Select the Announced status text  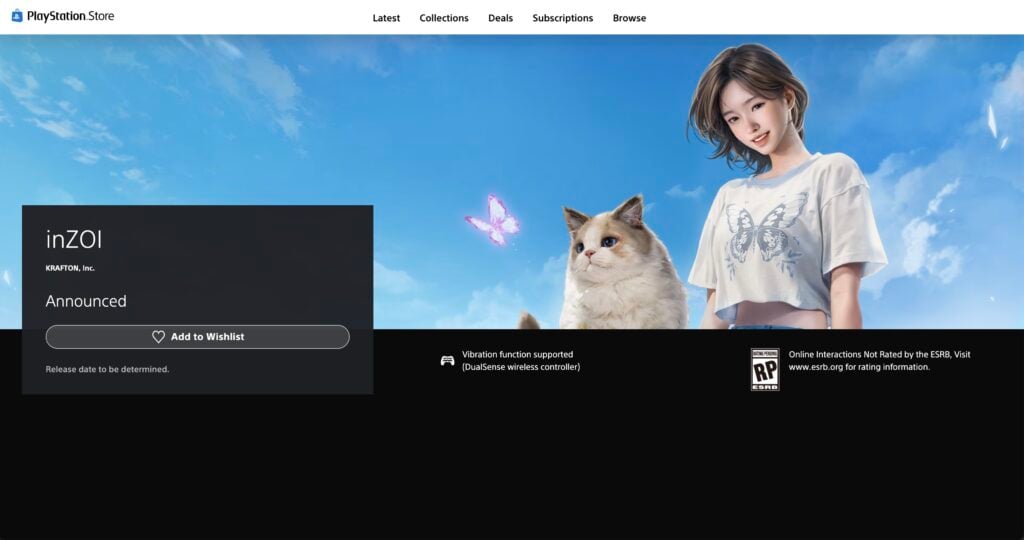pyautogui.click(x=86, y=301)
